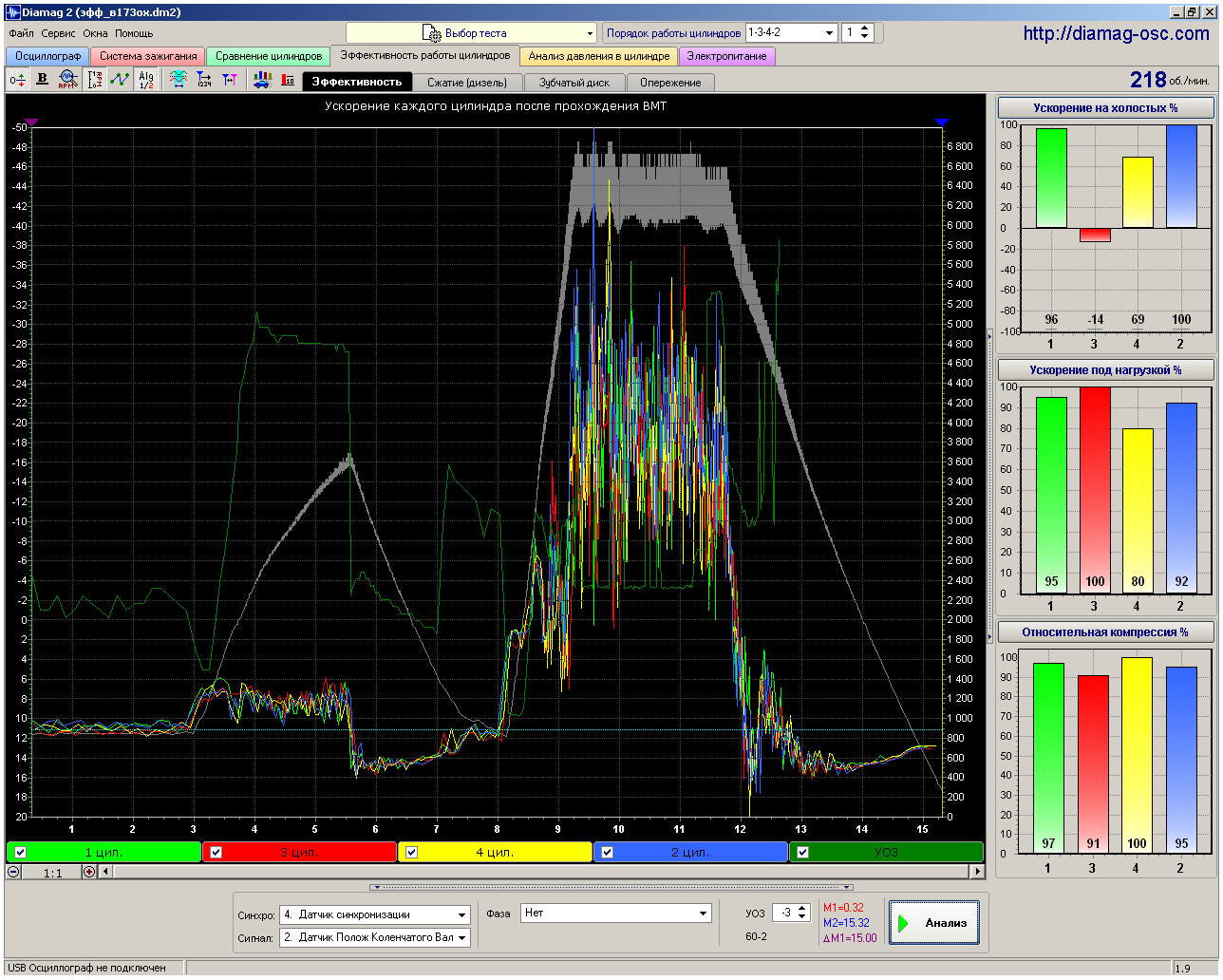Click the Анализ button
Screen dimensions: 1223x980
pos(934,923)
